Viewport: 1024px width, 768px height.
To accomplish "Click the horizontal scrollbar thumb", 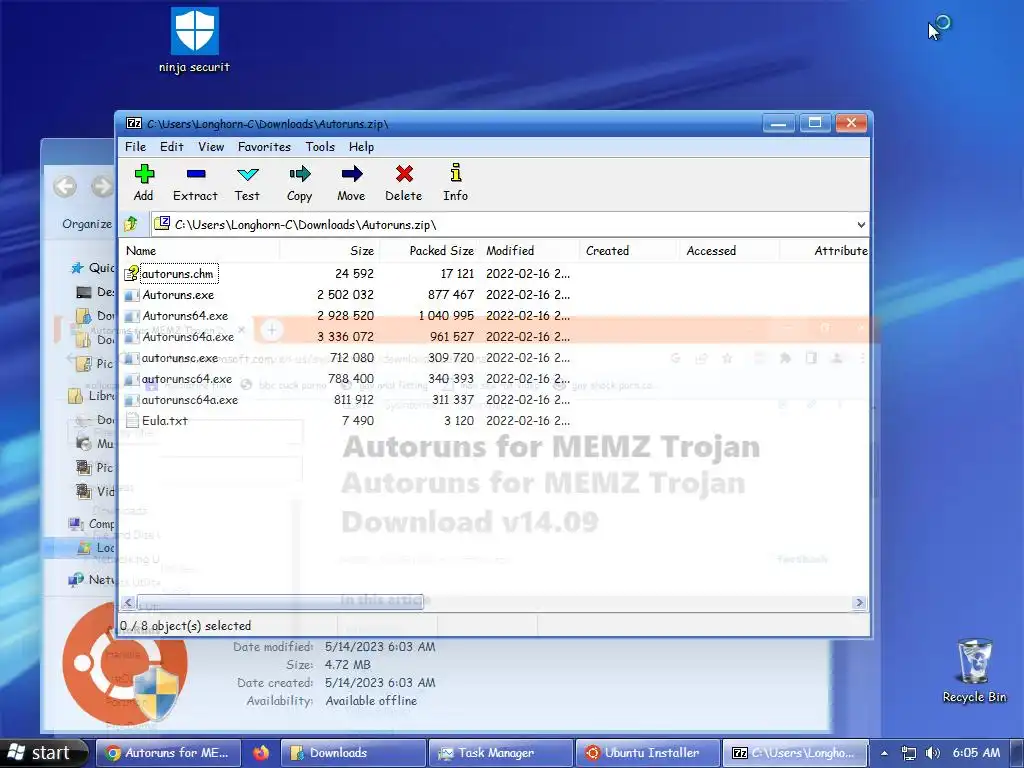I will (x=280, y=602).
